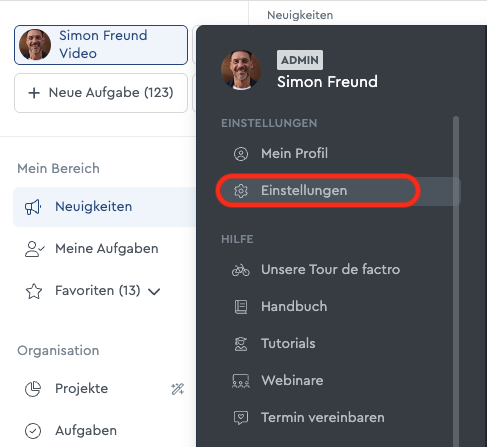
Task: Create a task with Neue Aufgabe (123)
Action: tap(101, 93)
